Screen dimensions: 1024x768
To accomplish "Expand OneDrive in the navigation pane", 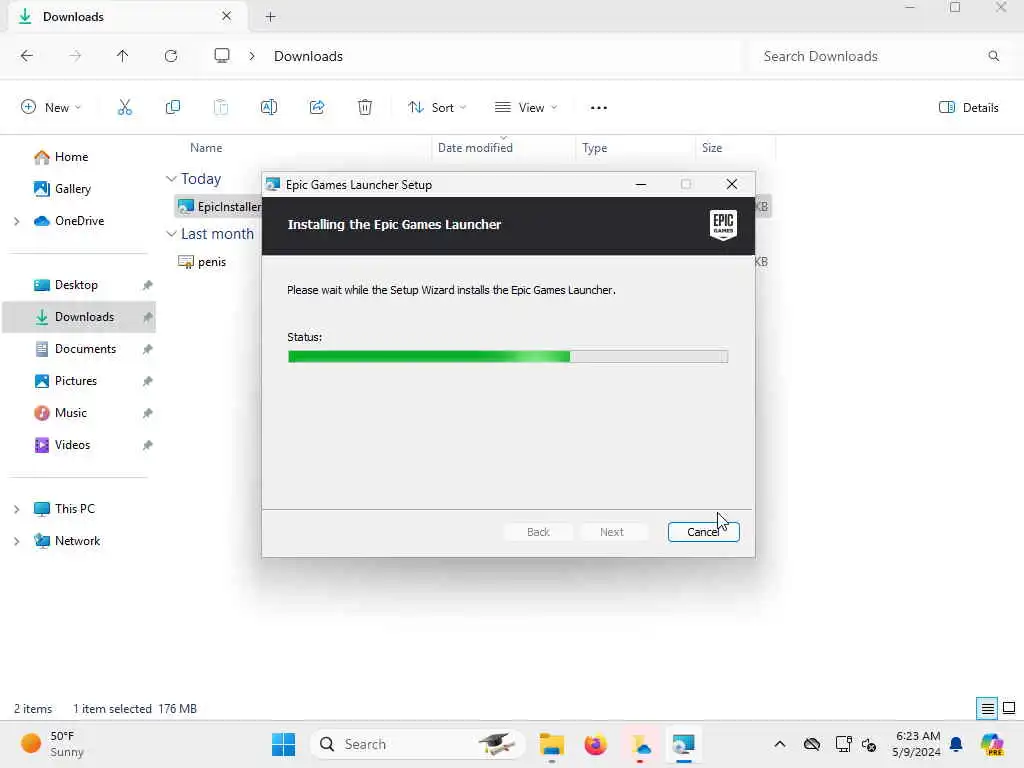I will [16, 221].
